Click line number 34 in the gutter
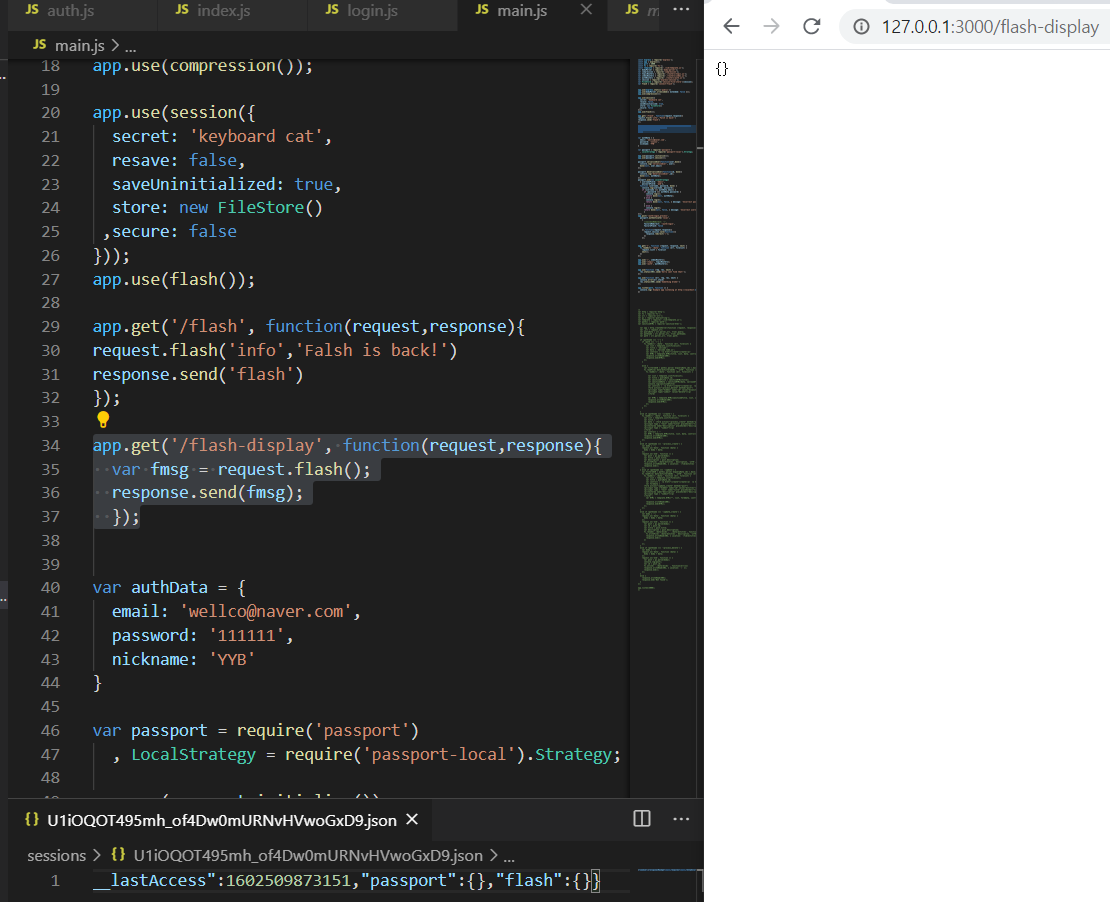 pyautogui.click(x=50, y=445)
